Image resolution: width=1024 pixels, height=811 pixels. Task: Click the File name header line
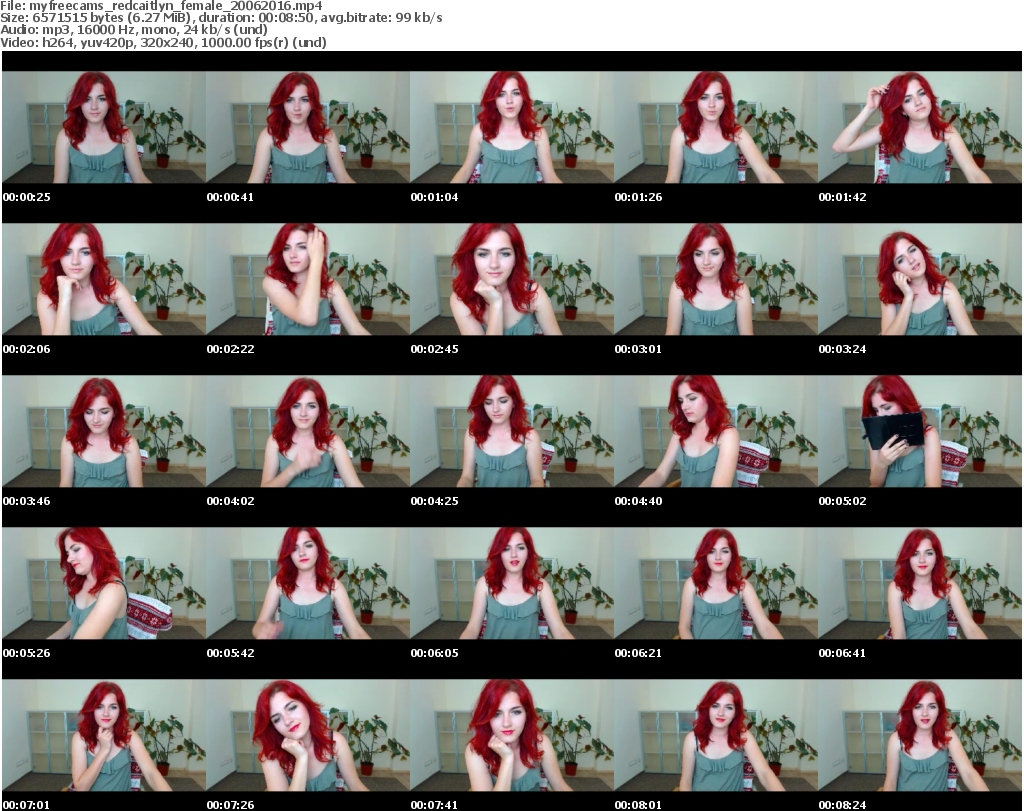(x=161, y=6)
